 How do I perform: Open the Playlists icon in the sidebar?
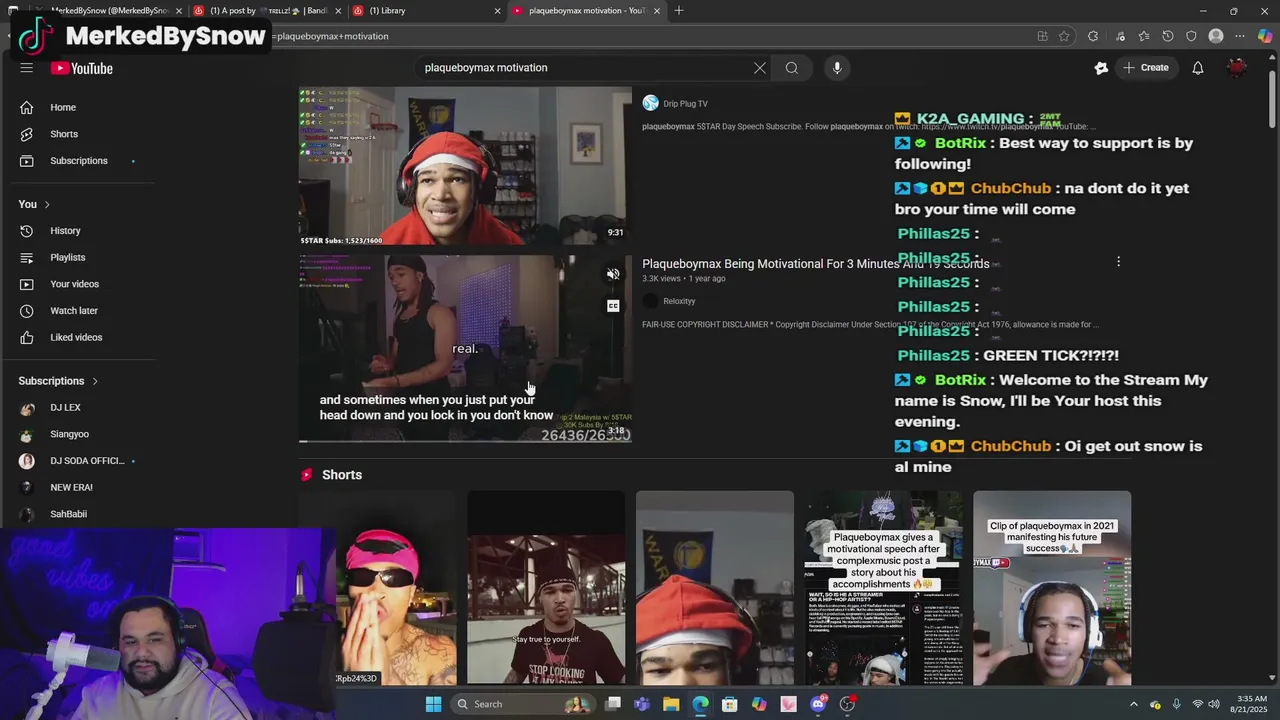[27, 257]
